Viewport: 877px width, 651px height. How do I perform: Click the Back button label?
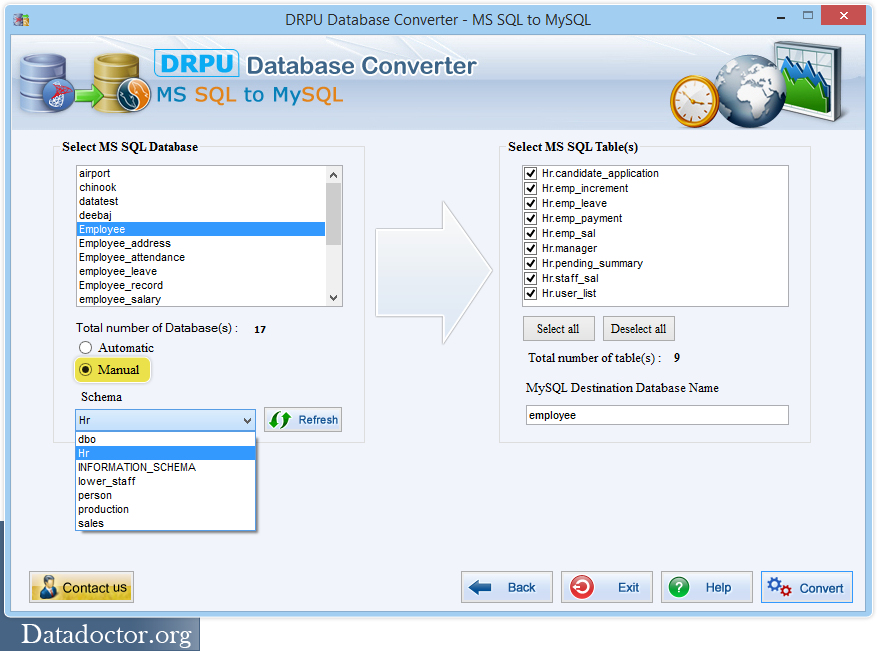[x=521, y=588]
